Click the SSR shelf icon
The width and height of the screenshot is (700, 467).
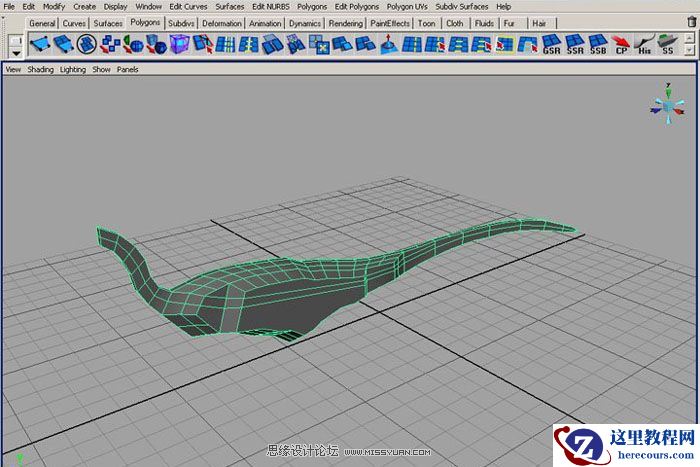[575, 44]
